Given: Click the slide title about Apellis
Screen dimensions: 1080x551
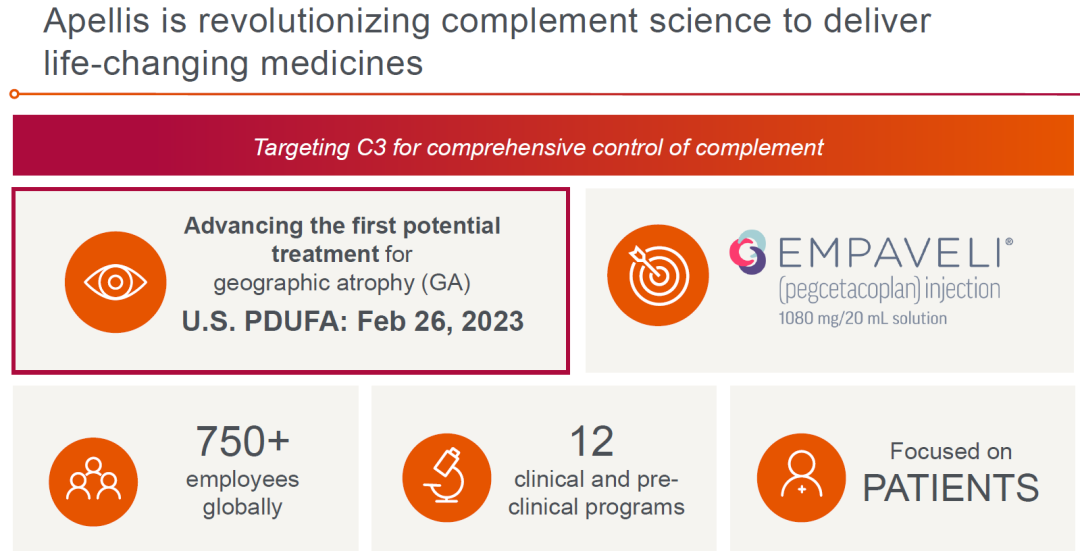Looking at the screenshot, I should (x=487, y=41).
